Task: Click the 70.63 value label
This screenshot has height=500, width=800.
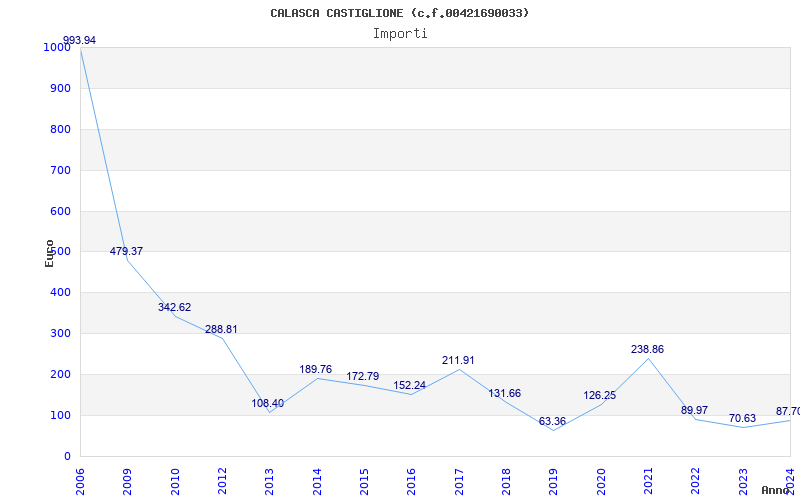Action: (x=742, y=418)
